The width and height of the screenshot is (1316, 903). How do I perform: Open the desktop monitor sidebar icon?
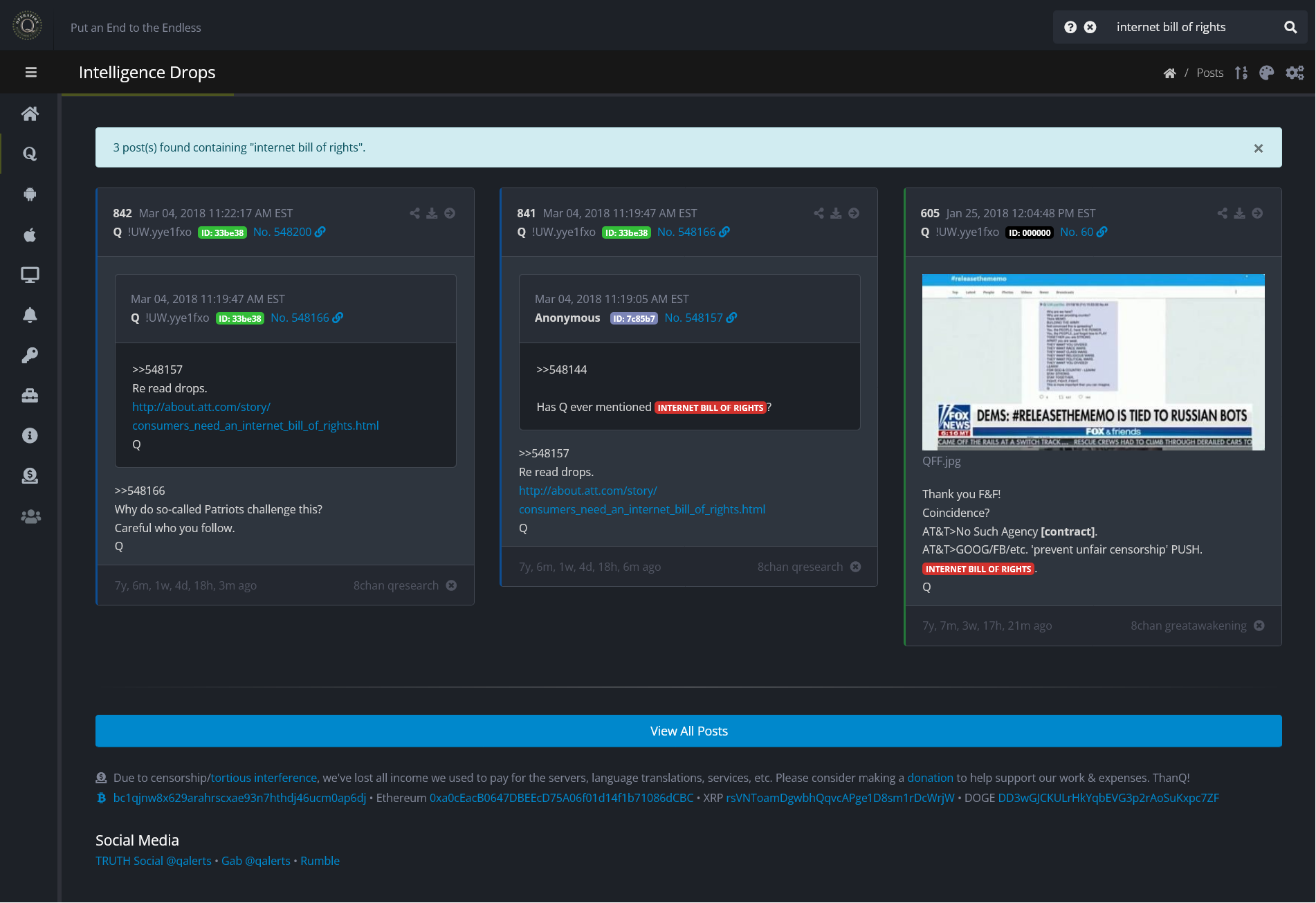[x=30, y=275]
